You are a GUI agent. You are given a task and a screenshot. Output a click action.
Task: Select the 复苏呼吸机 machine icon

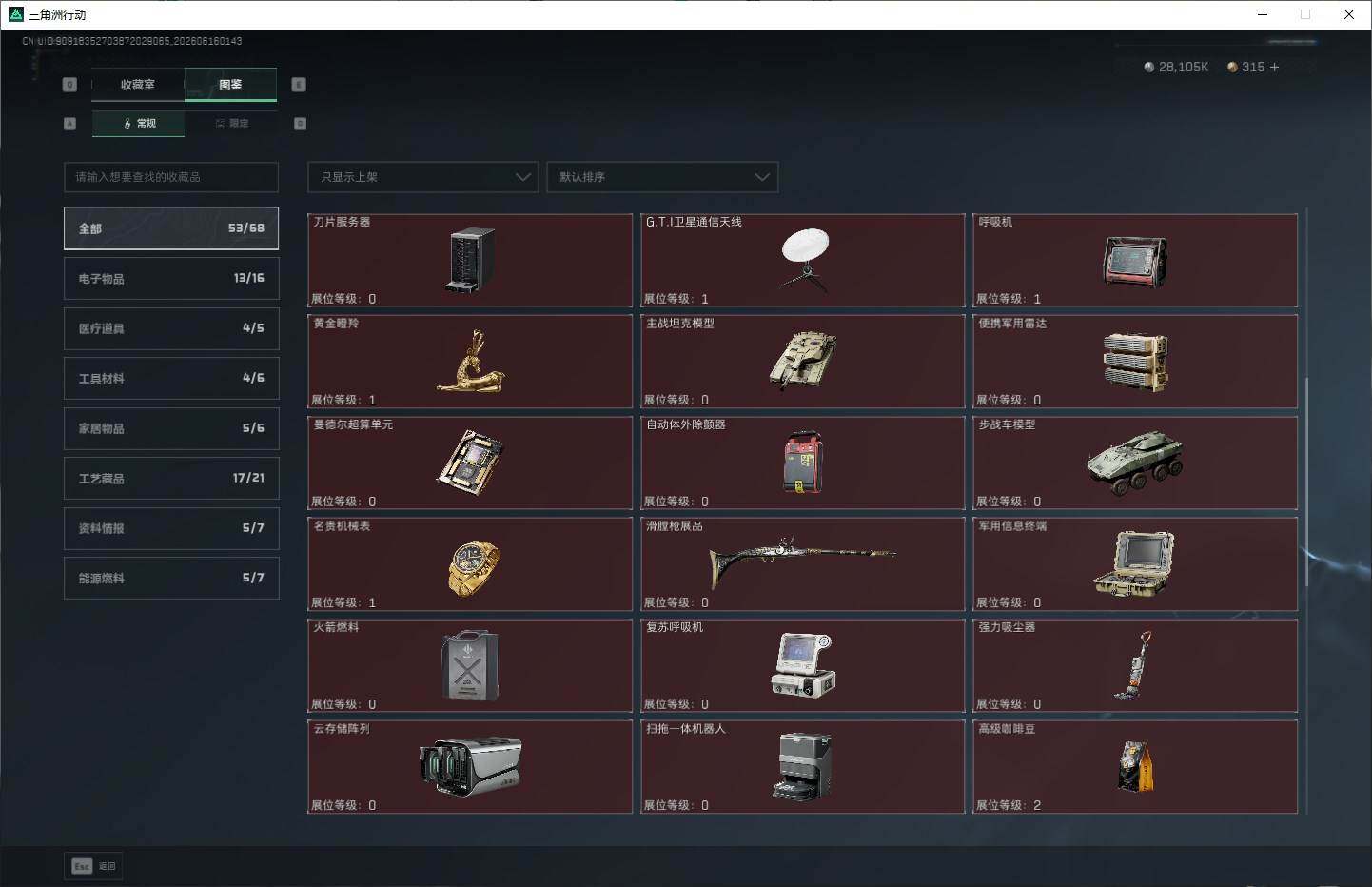(x=804, y=665)
